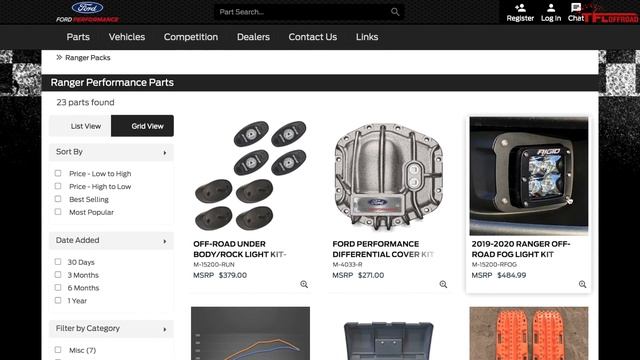Click the Ford Performance logo

[x=87, y=12]
